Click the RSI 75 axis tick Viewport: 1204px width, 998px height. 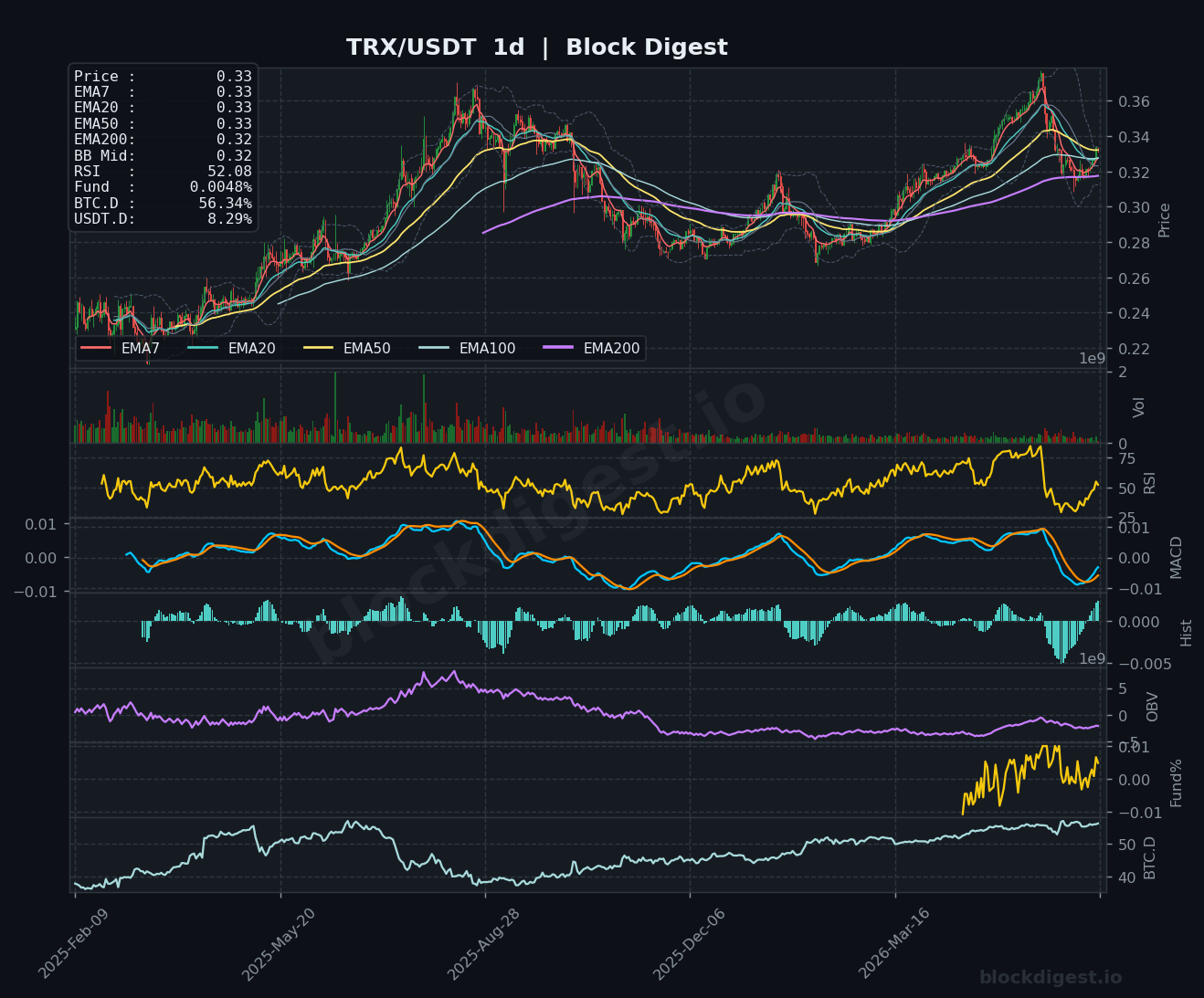pos(1127,458)
